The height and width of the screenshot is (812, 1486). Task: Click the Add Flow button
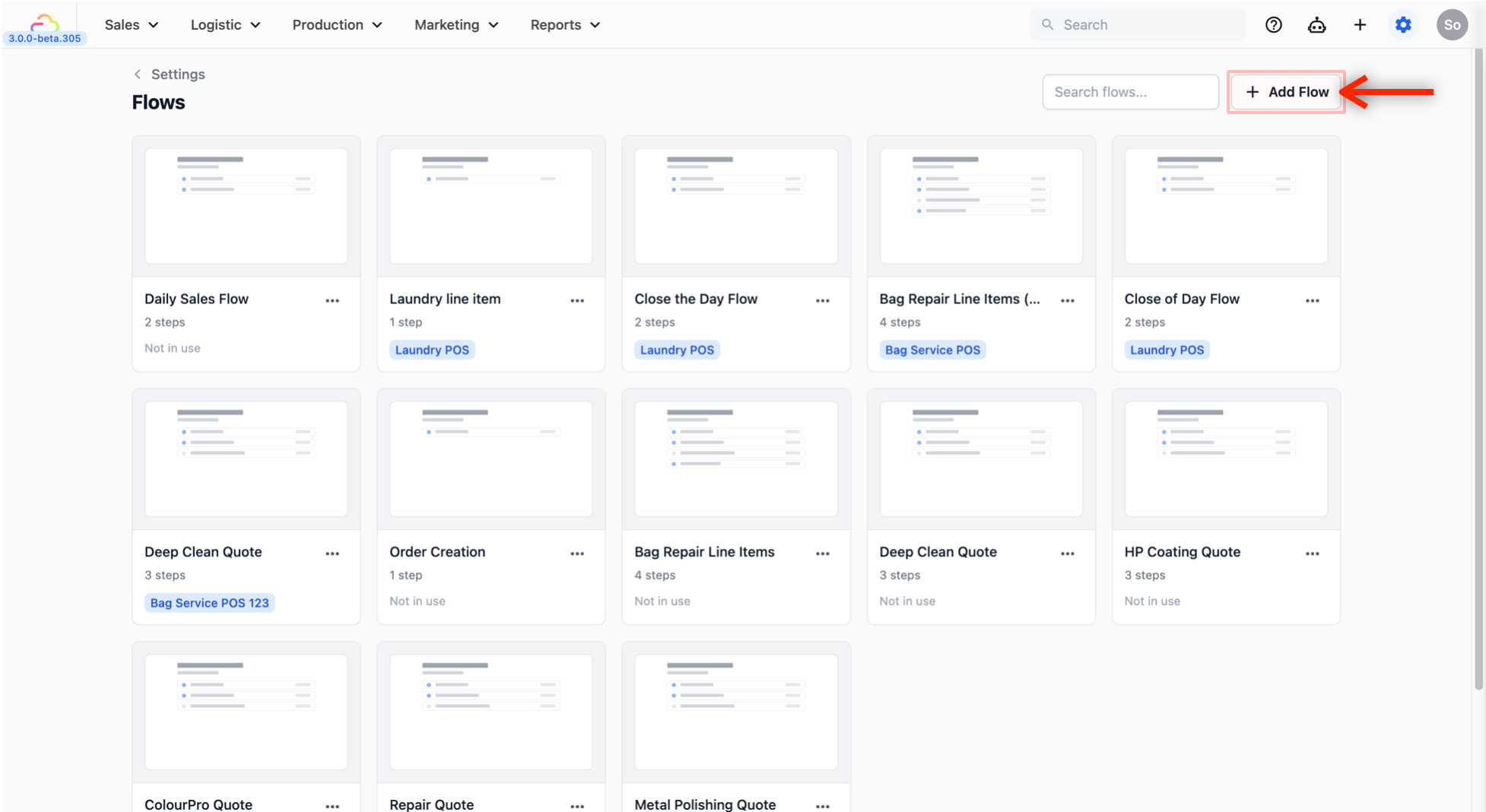point(1286,92)
